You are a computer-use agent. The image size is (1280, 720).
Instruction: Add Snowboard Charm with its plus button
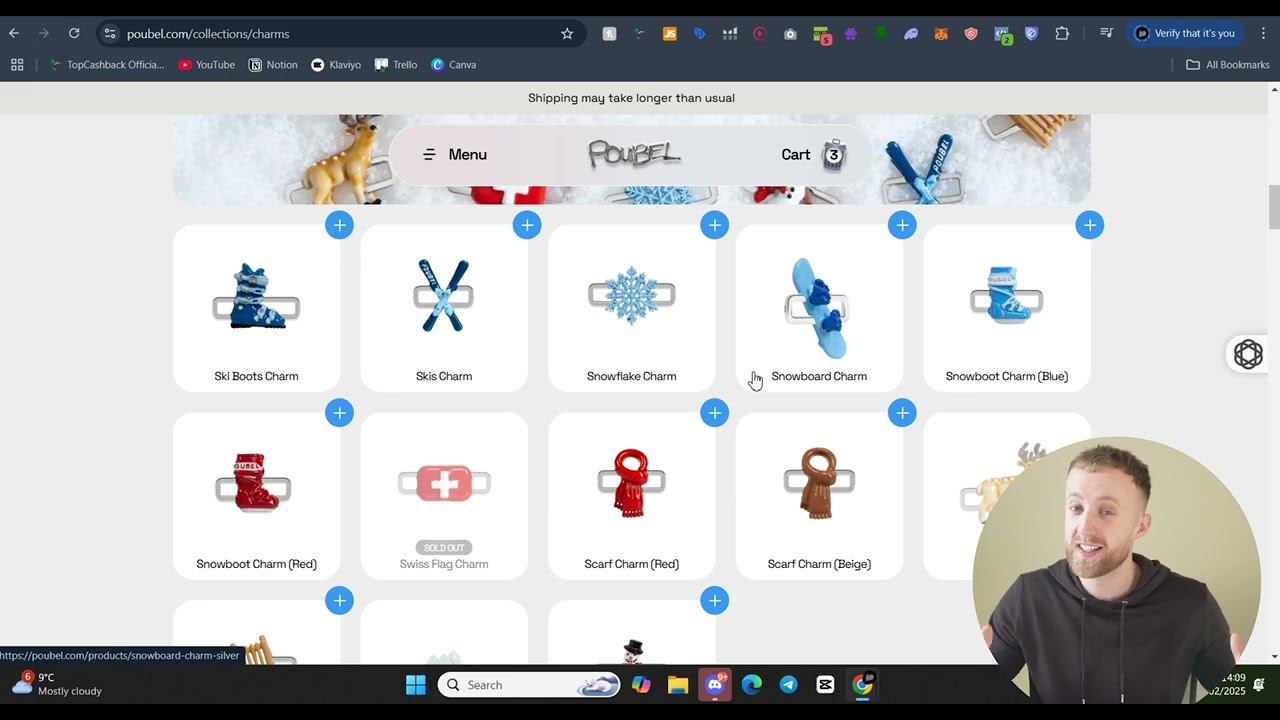(902, 225)
